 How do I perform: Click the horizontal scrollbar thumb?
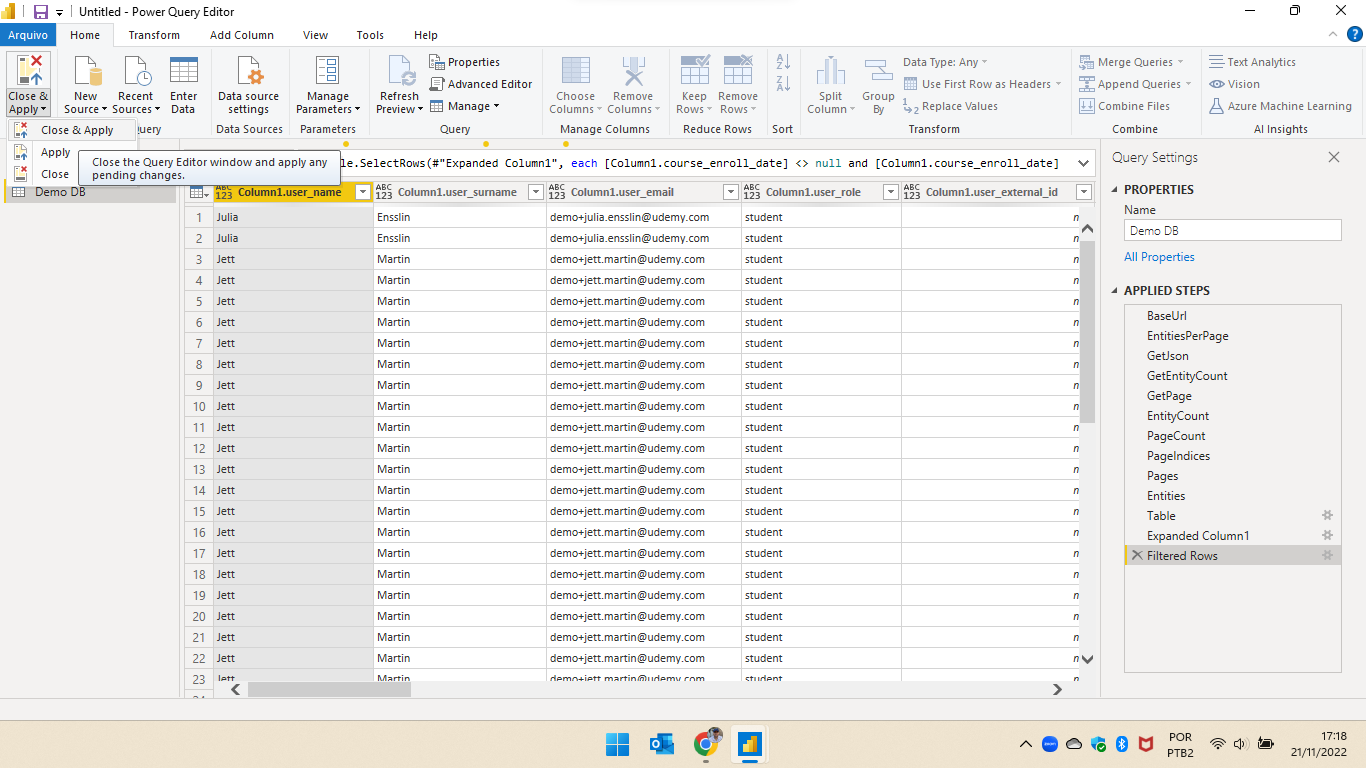tap(329, 689)
